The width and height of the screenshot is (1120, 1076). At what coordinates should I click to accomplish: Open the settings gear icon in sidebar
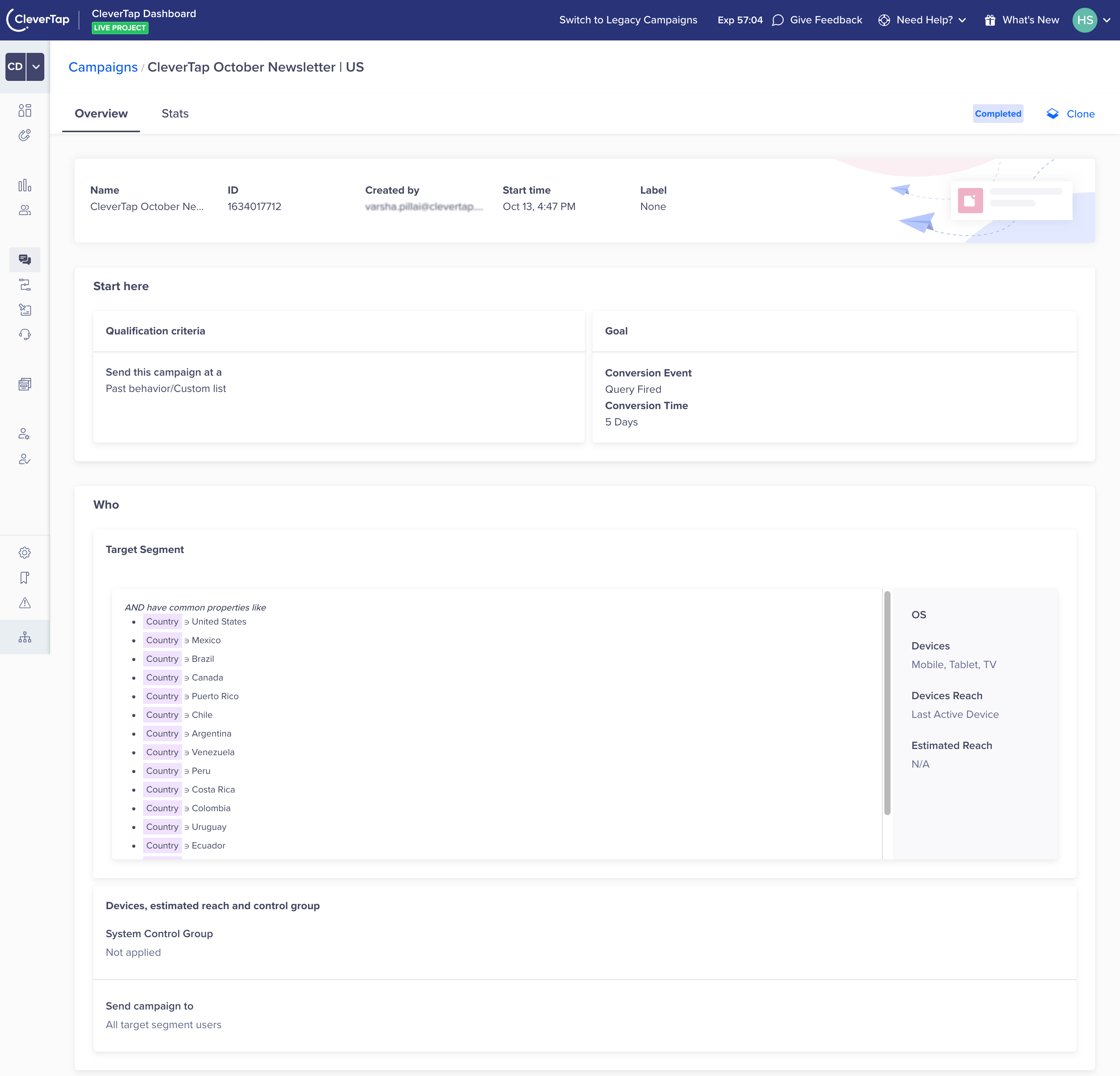coord(24,553)
